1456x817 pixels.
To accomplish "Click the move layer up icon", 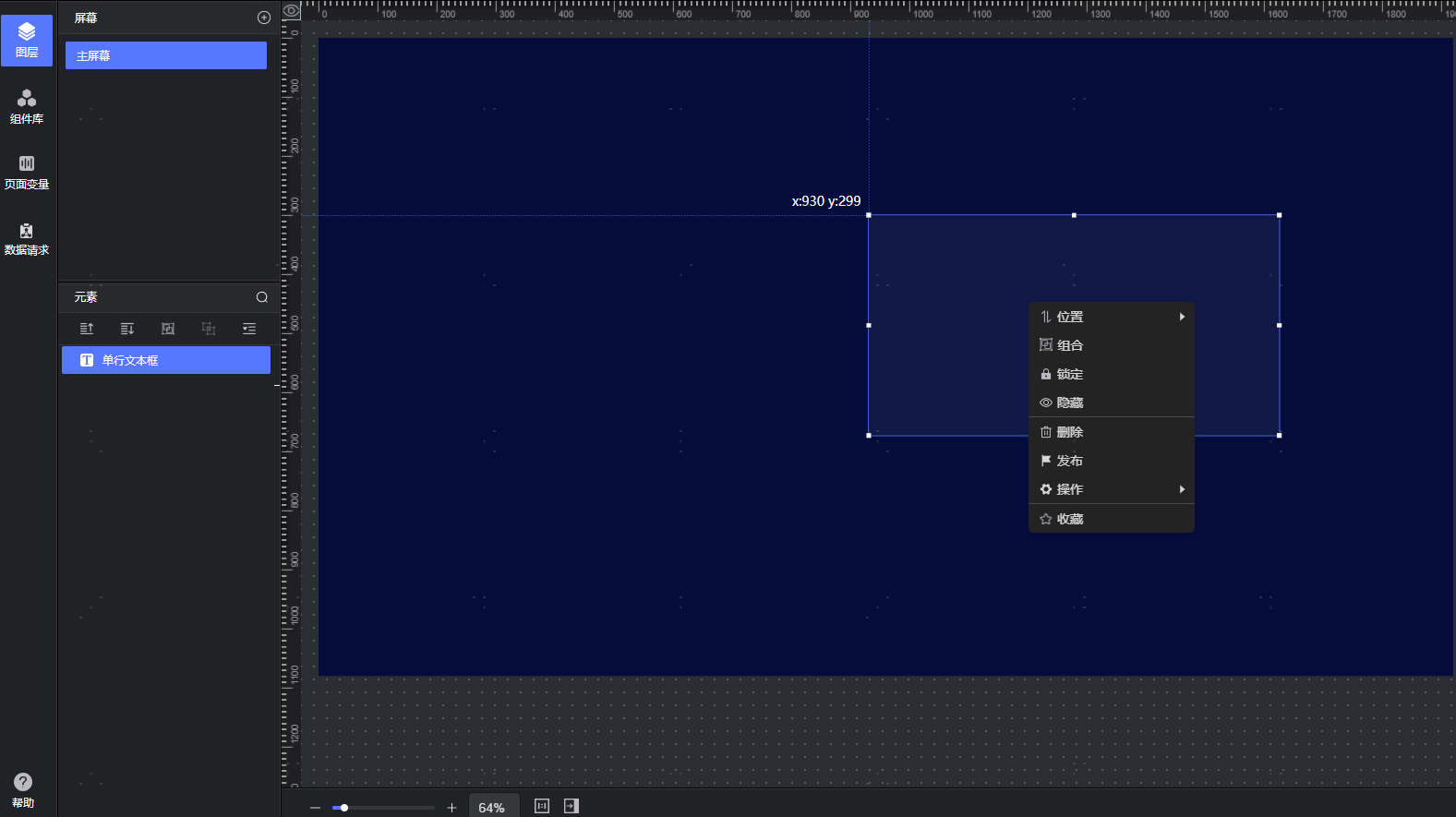I will 87,329.
